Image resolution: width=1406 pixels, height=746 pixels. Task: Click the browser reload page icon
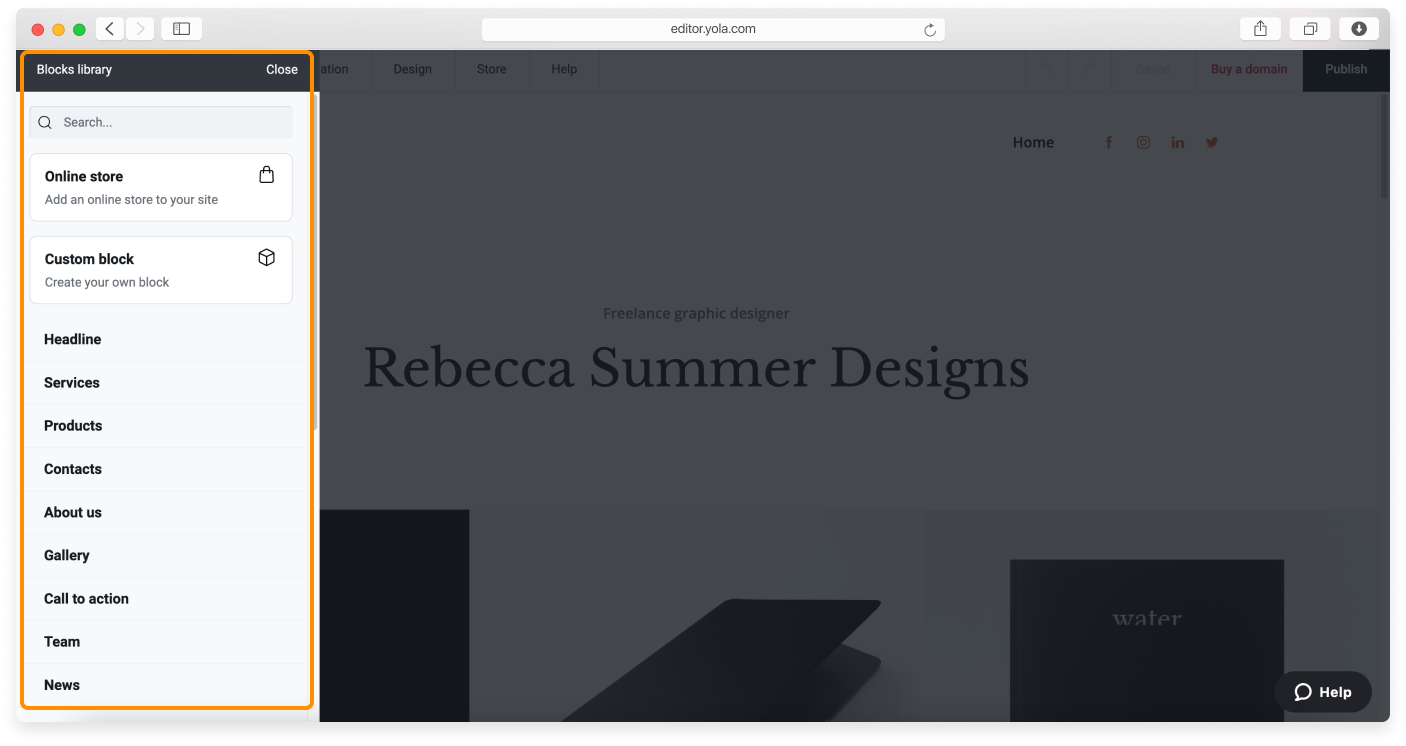(x=929, y=30)
